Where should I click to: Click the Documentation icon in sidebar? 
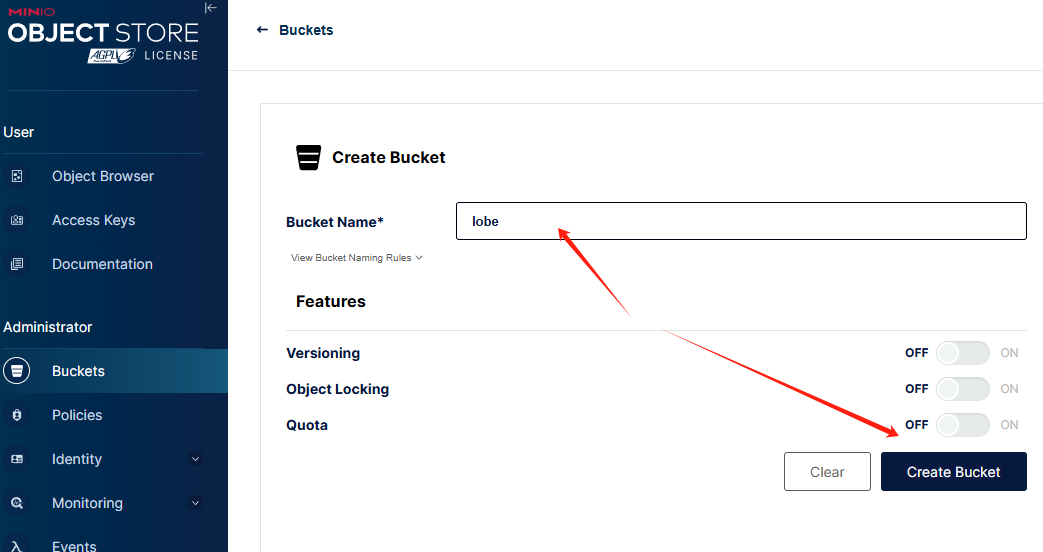[x=17, y=264]
